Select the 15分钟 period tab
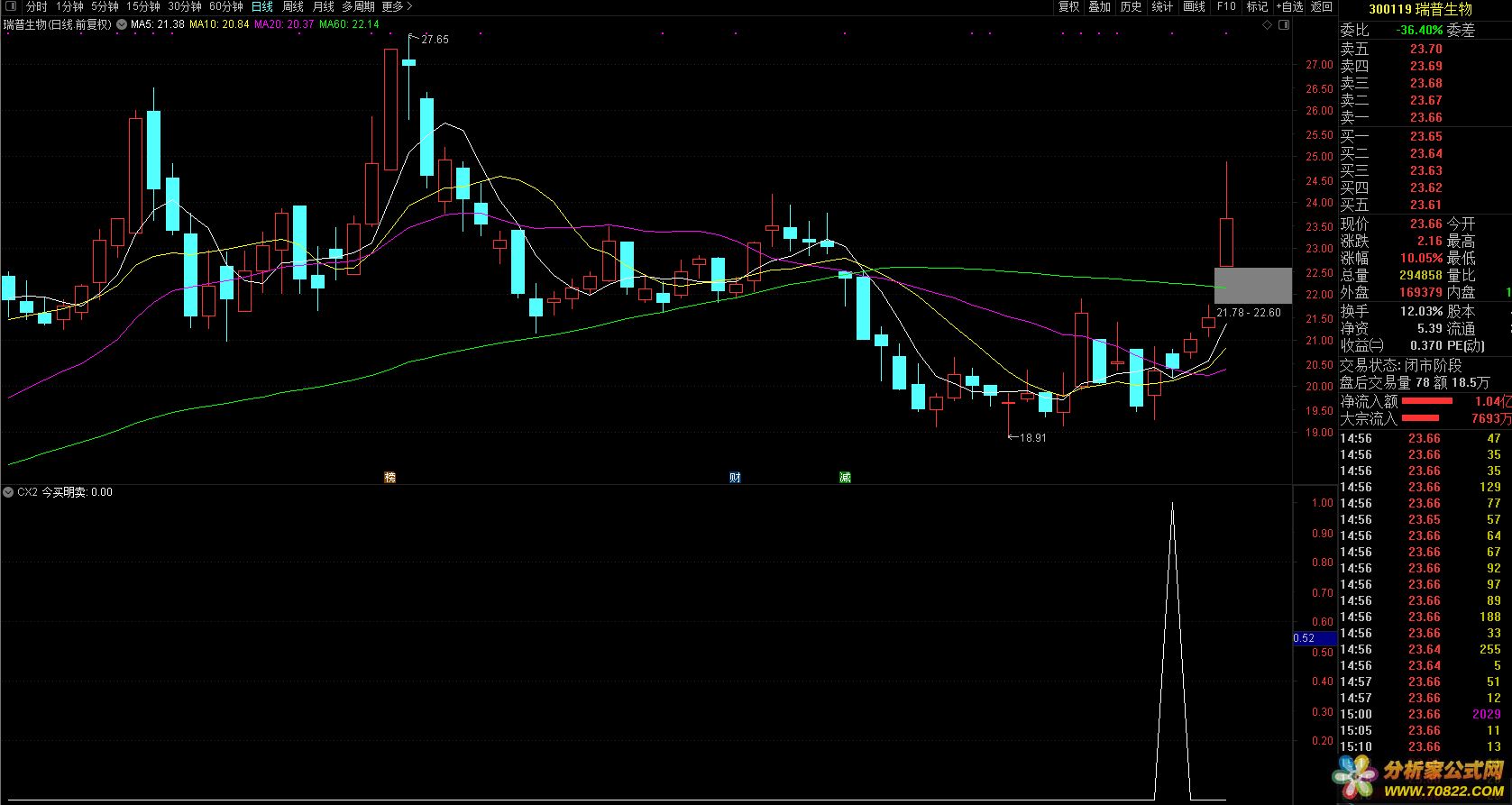The image size is (1512, 805). [143, 6]
